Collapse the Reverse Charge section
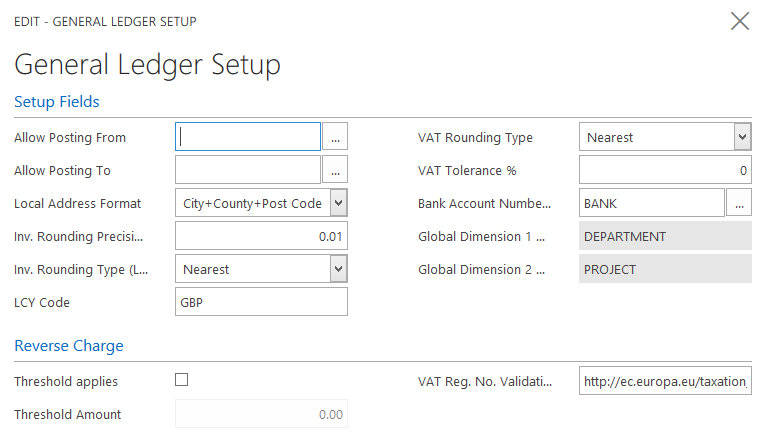Screen dimensions: 764x436 point(69,346)
